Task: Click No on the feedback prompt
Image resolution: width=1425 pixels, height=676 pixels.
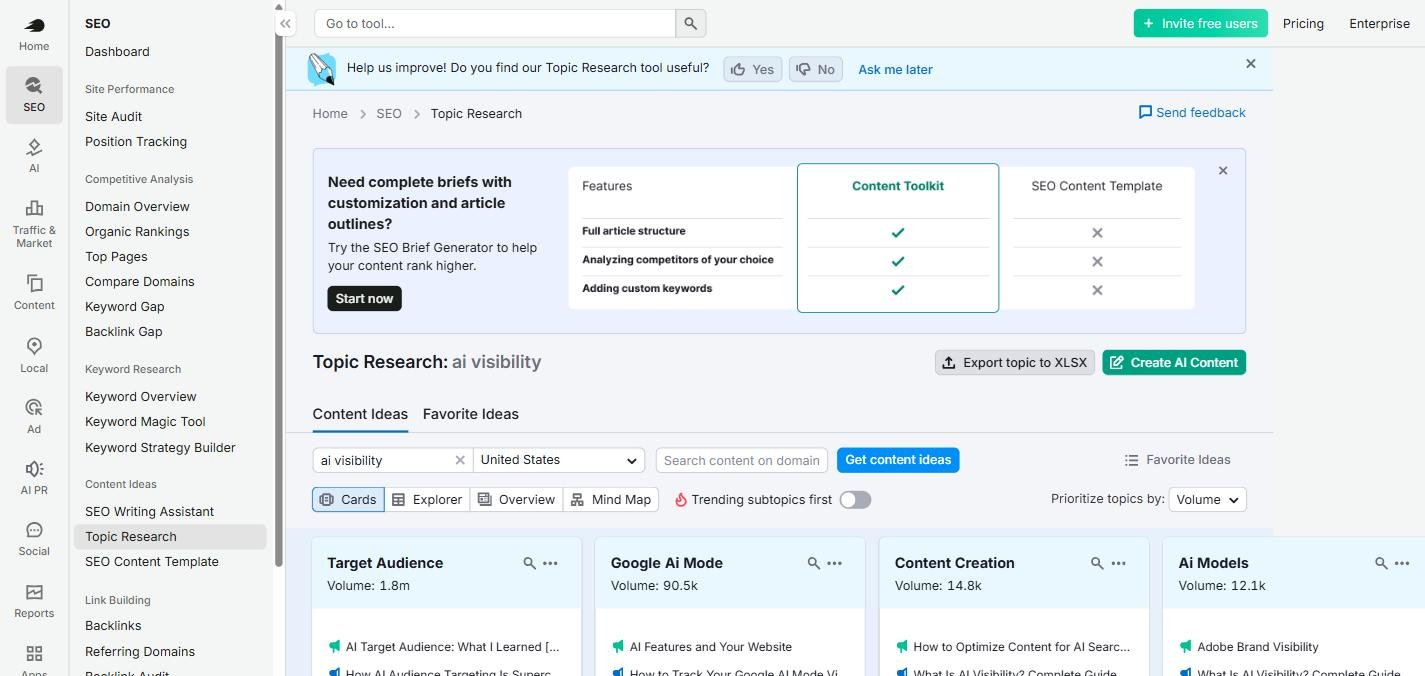Action: point(816,69)
